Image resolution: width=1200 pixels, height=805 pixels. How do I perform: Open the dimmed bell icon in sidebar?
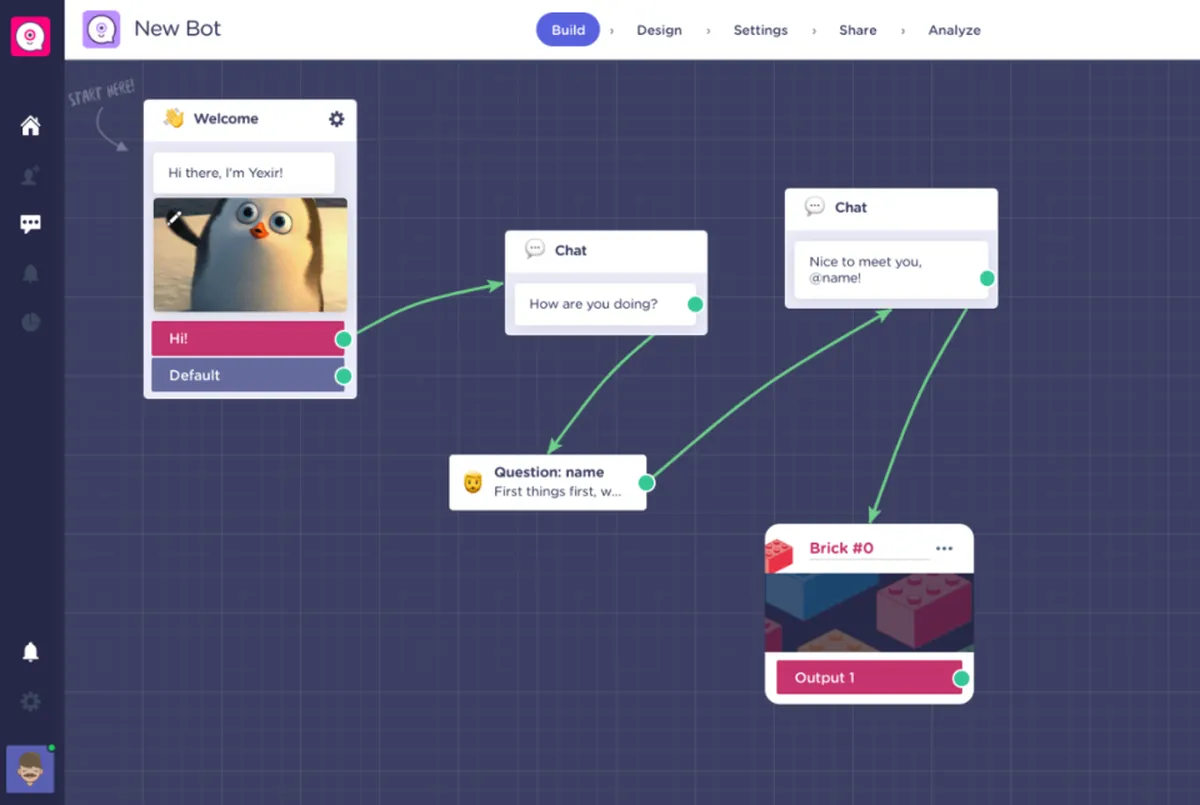[31, 273]
